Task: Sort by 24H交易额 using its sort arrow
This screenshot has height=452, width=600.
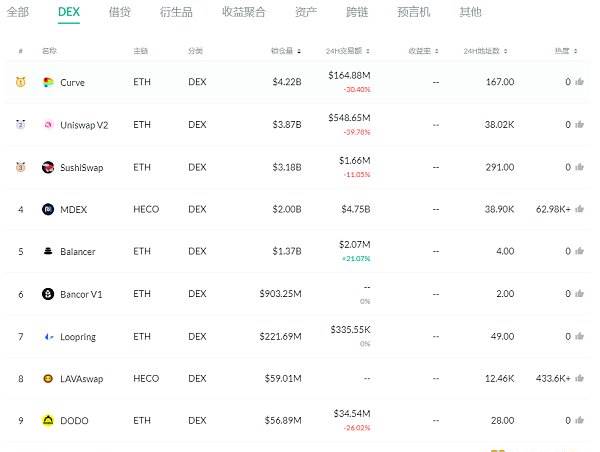Action: (368, 51)
